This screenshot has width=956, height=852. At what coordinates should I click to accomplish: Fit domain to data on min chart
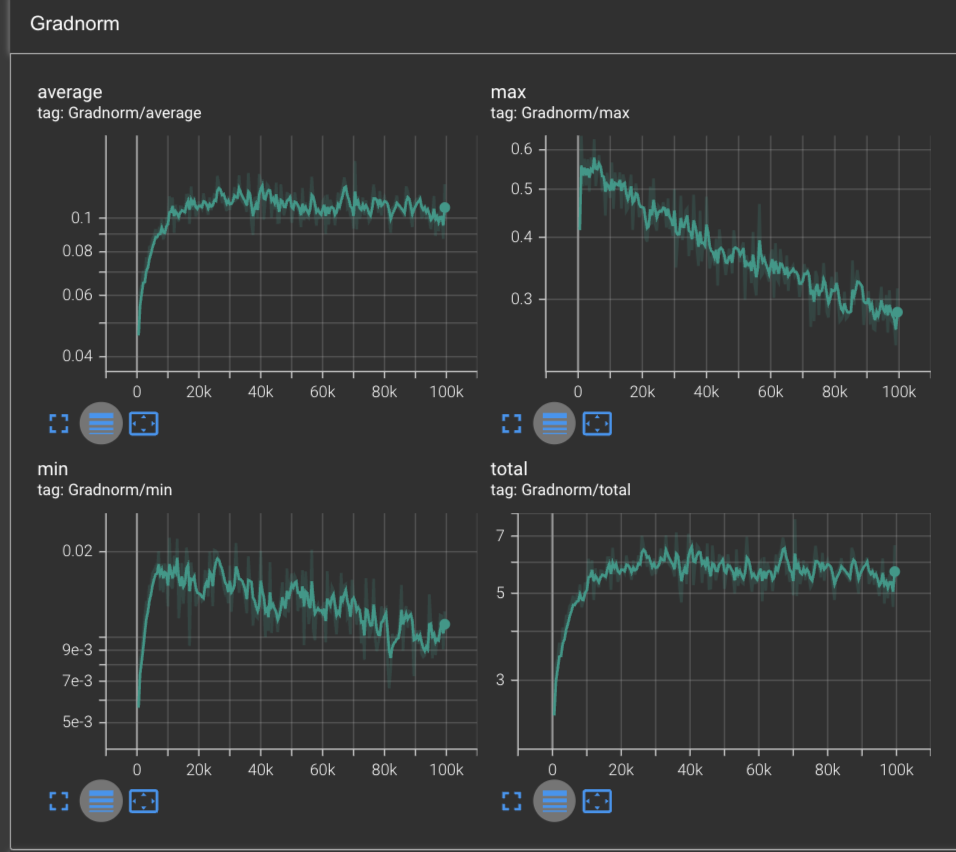(144, 801)
